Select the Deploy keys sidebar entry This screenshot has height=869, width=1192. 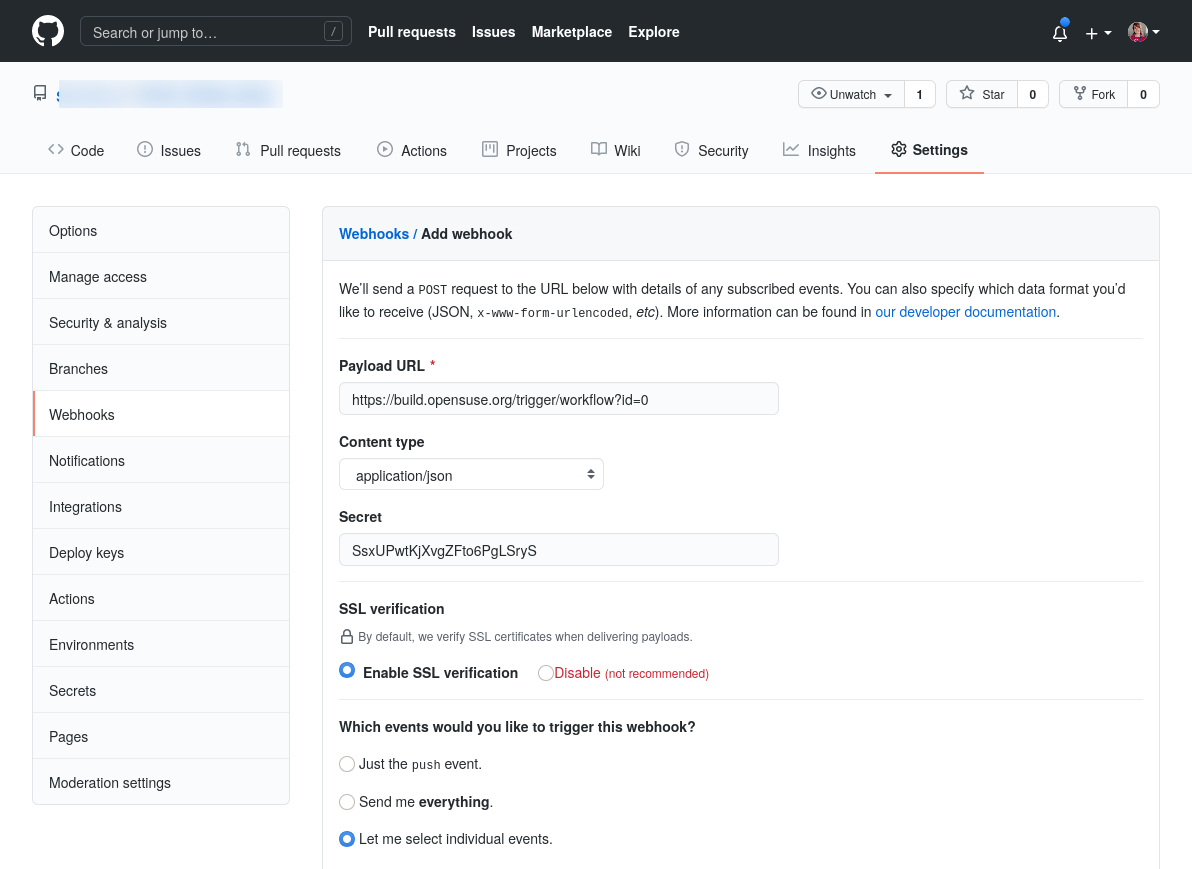(x=85, y=552)
